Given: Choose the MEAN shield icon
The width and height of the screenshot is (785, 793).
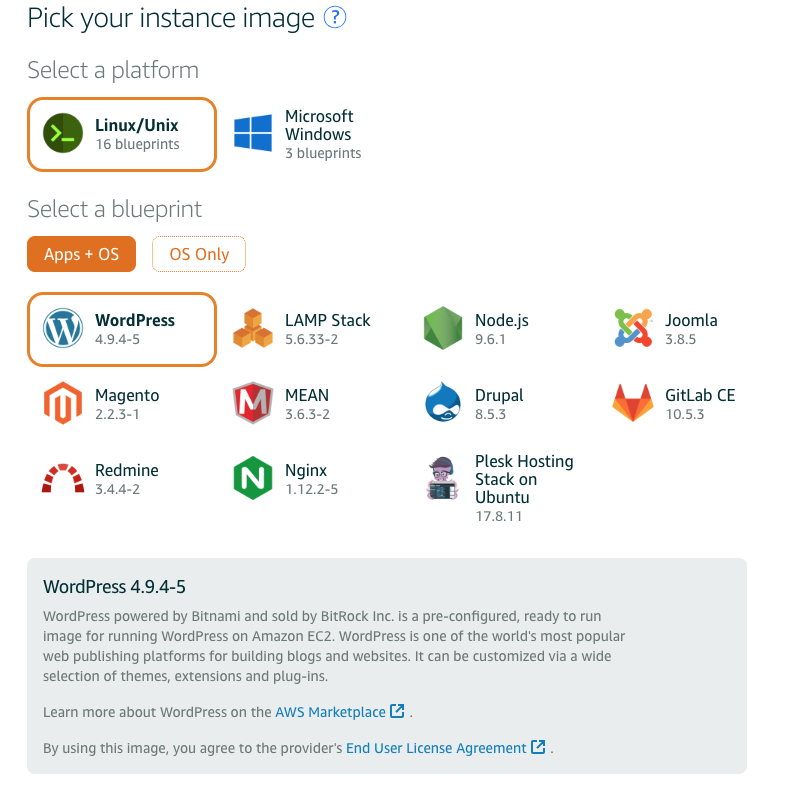Looking at the screenshot, I should coord(253,404).
